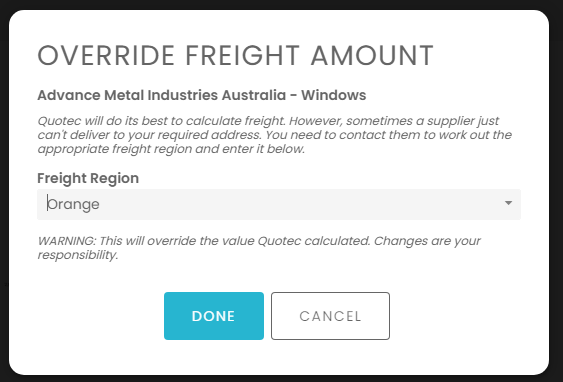The image size is (563, 382).
Task: Click the line starting with can't deliver
Action: [275, 135]
